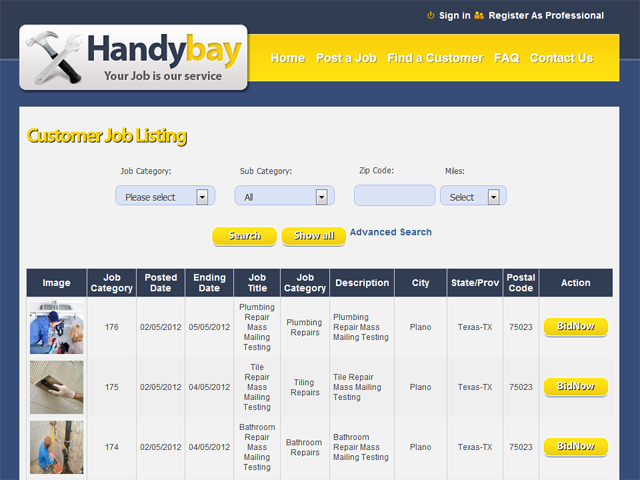Open the Sign in link

(454, 16)
